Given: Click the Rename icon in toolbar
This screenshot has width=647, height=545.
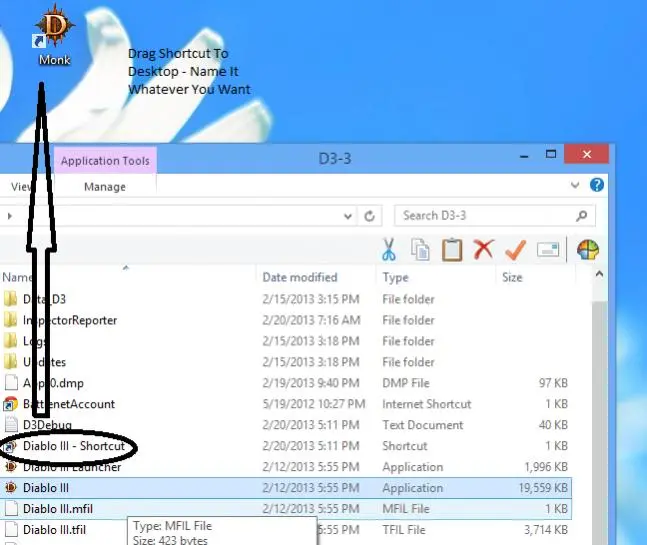Looking at the screenshot, I should (547, 249).
